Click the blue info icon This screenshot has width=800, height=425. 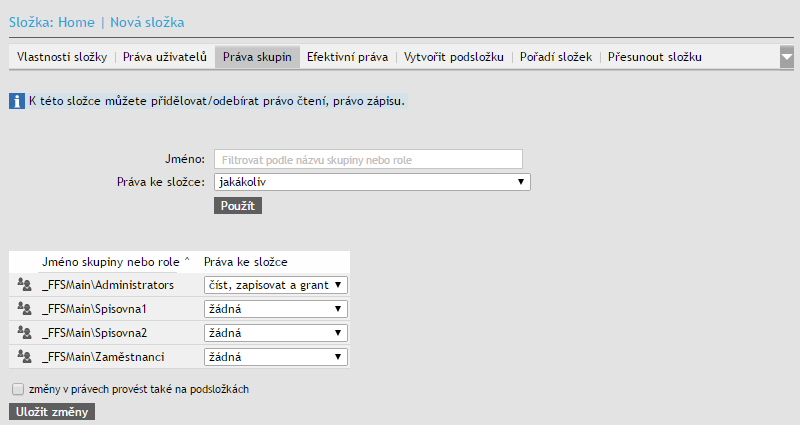[x=17, y=101]
